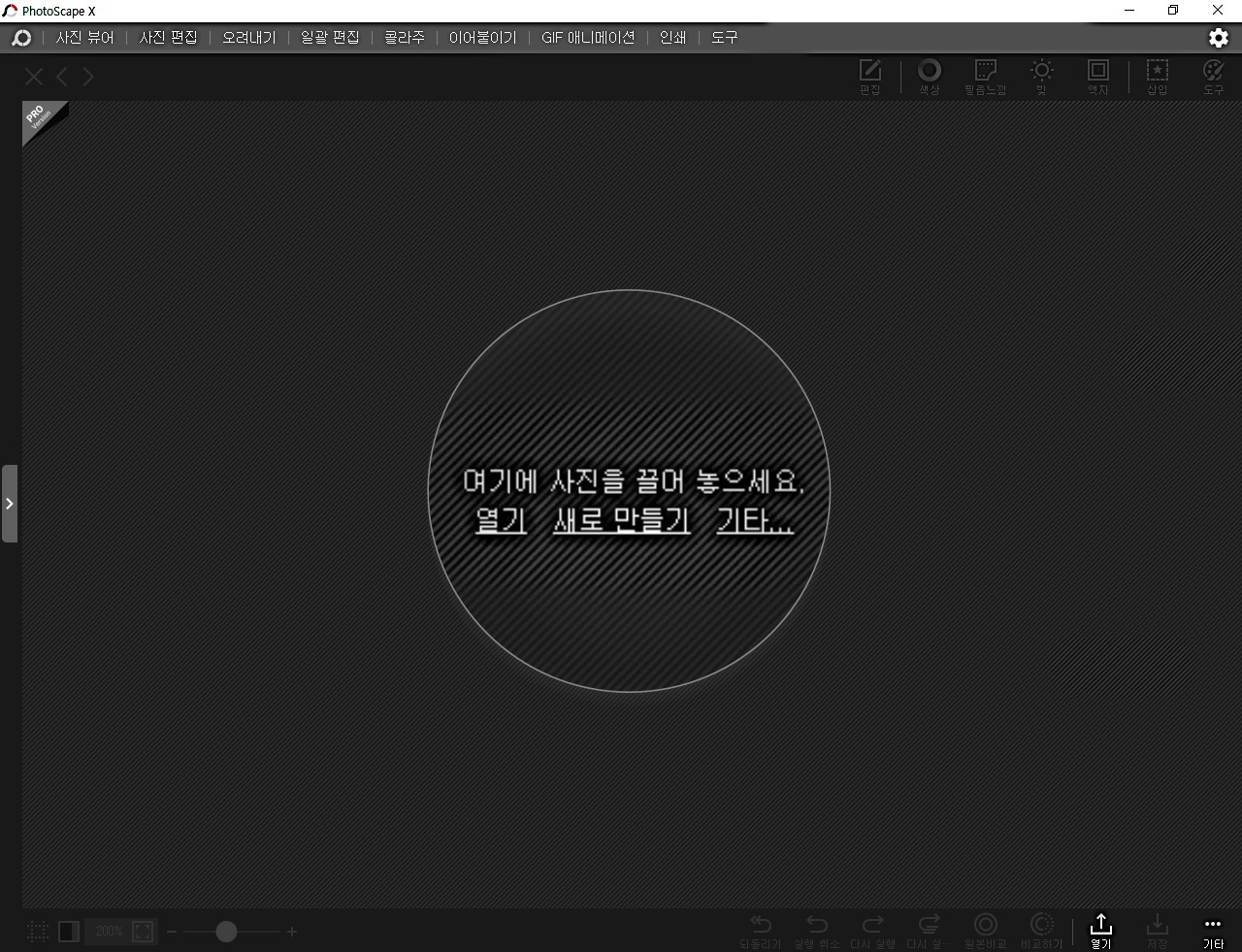Toggle the split-view background icon
Image resolution: width=1242 pixels, height=952 pixels.
tap(68, 932)
